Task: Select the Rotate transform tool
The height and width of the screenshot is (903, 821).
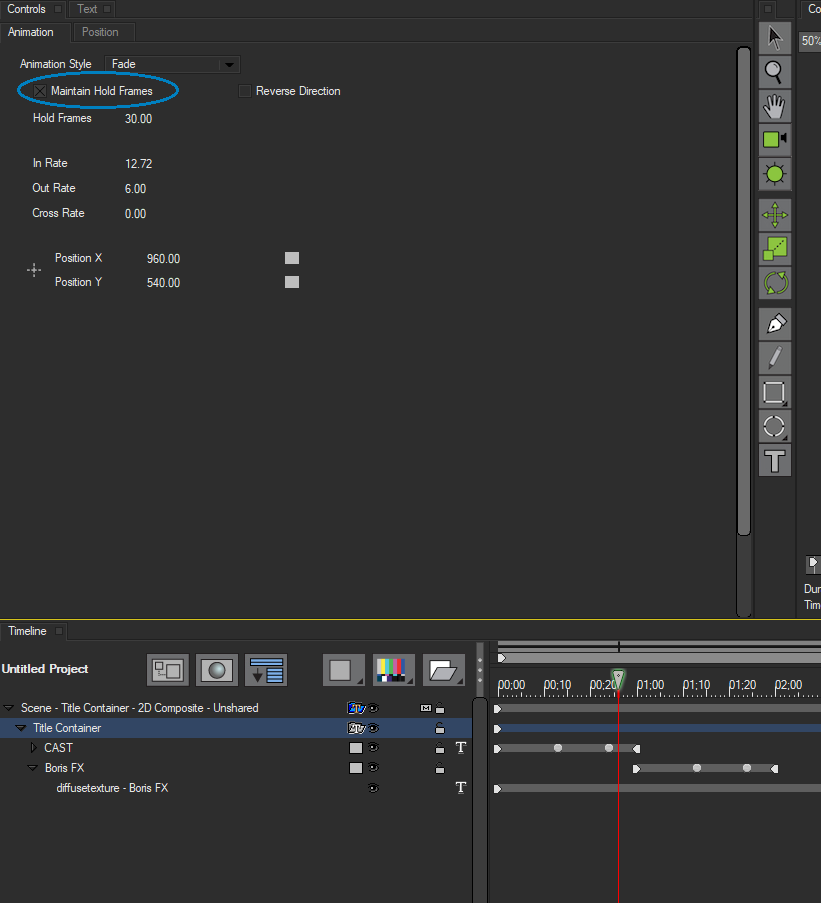Action: pos(774,283)
